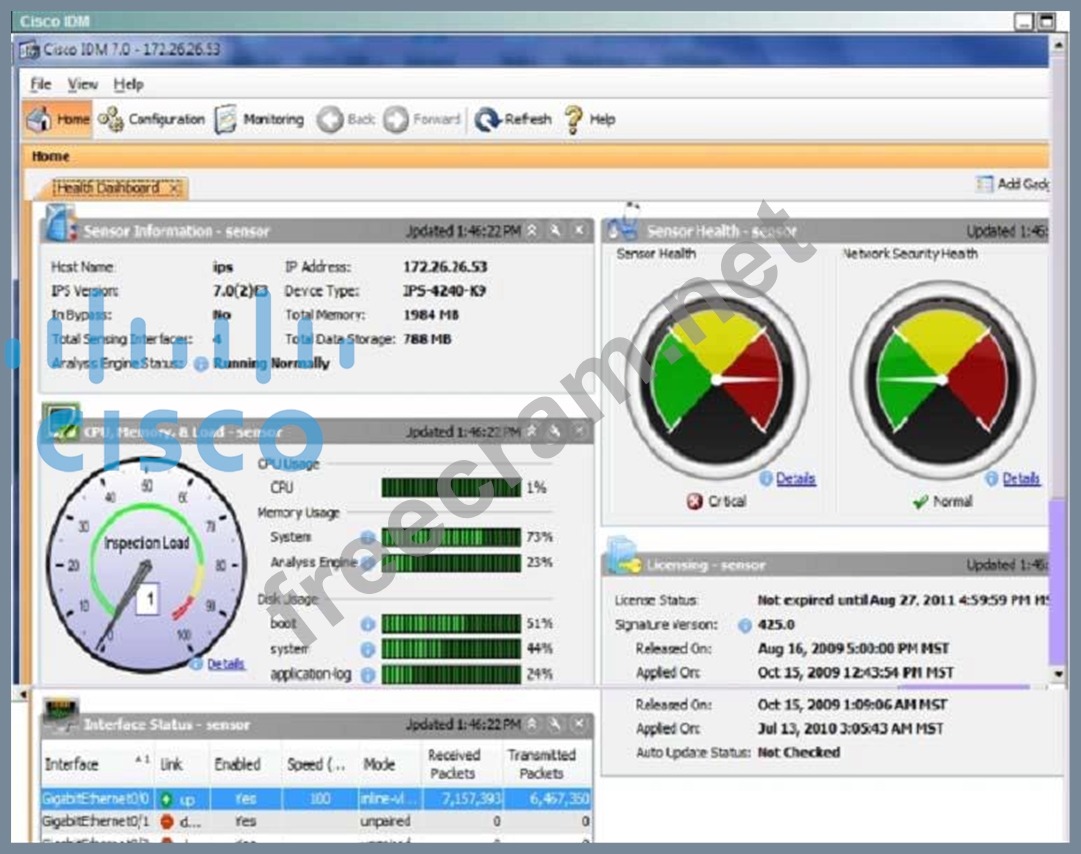
Task: Click info icon beside Signature Version
Action: (744, 625)
